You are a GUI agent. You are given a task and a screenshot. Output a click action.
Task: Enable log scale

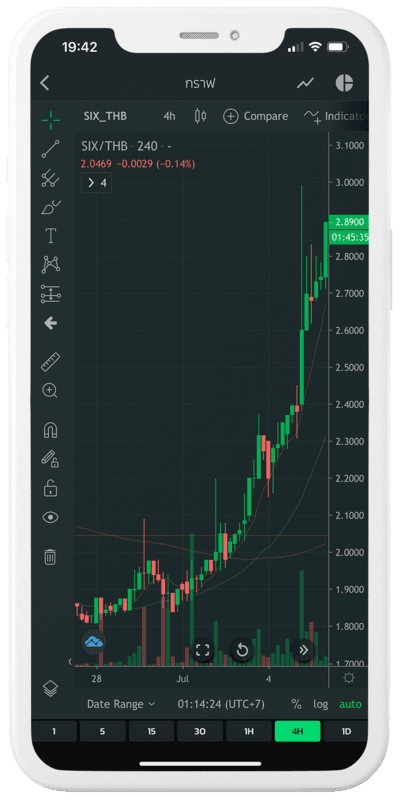321,704
